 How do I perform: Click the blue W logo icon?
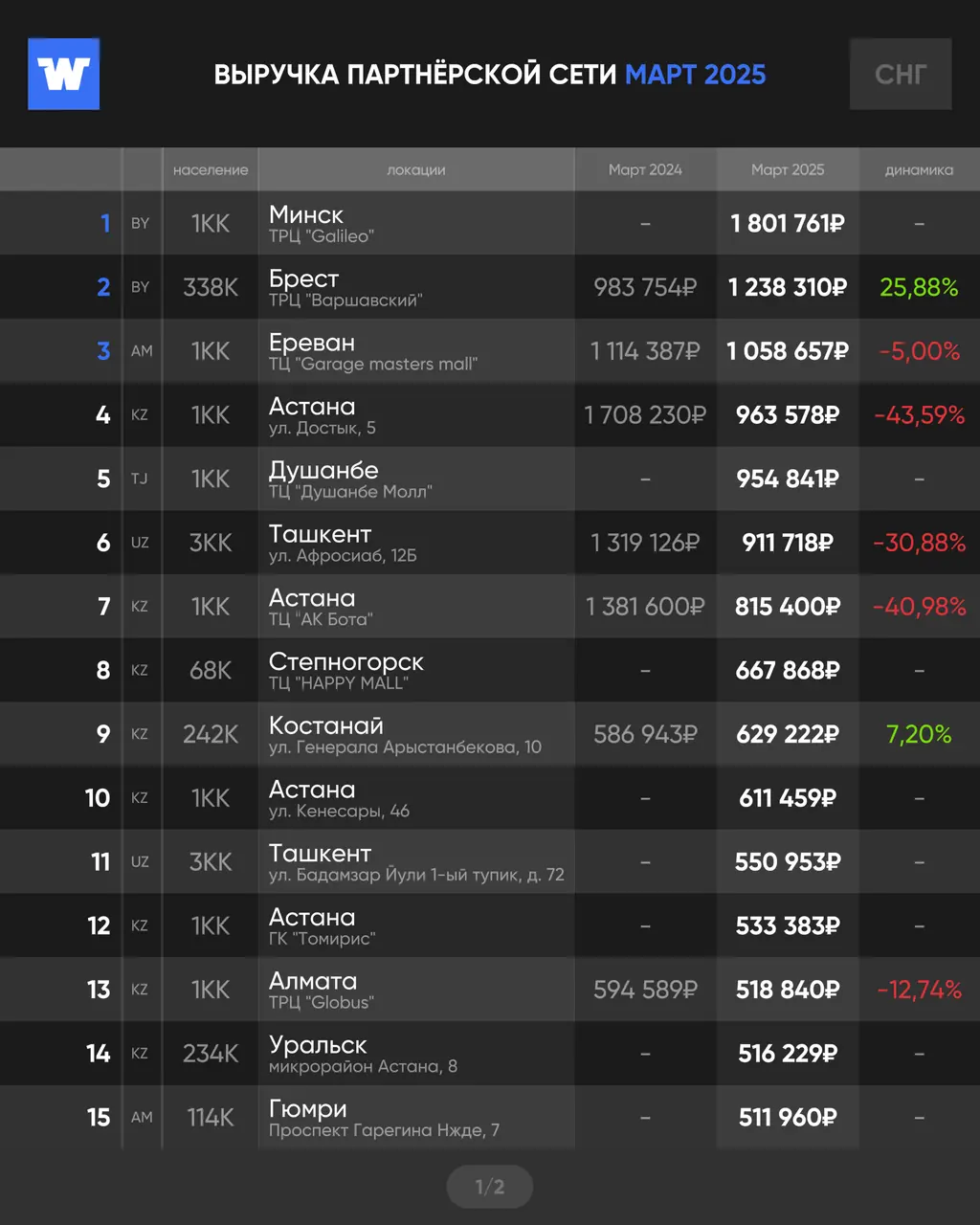pyautogui.click(x=64, y=74)
